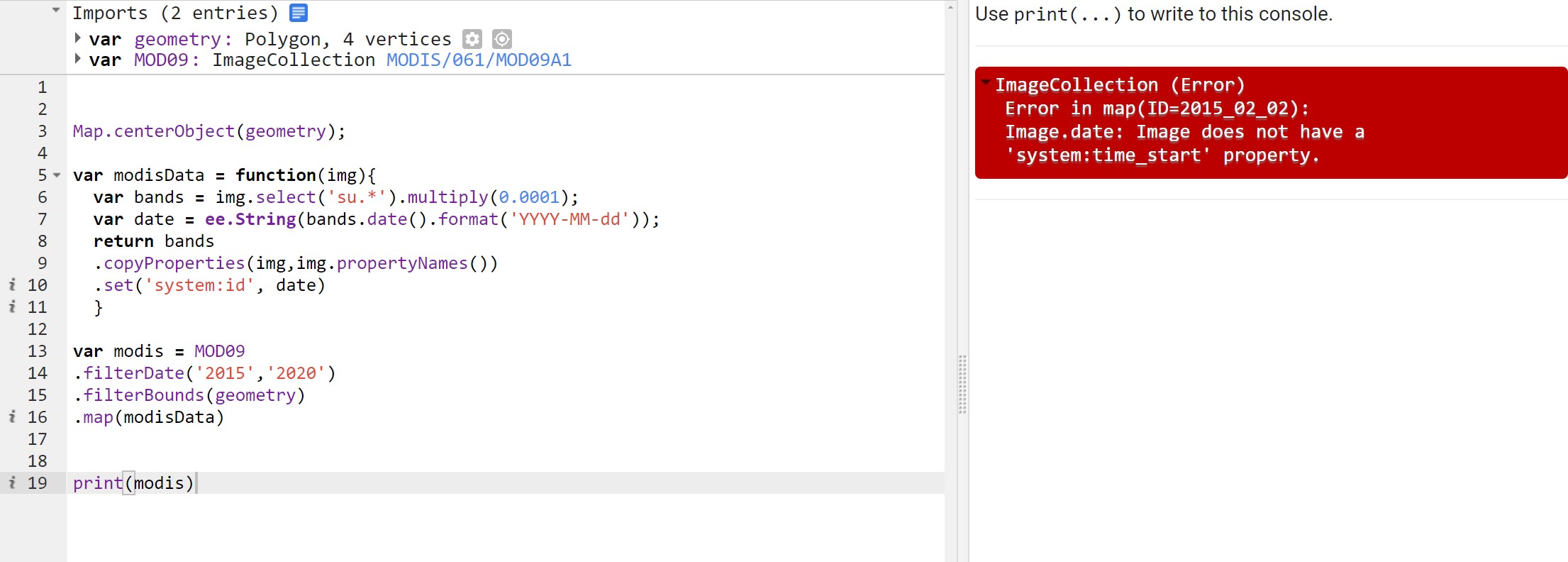Click the editor scrollbar up arrow
Viewport: 1568px width, 562px height.
[950, 7]
